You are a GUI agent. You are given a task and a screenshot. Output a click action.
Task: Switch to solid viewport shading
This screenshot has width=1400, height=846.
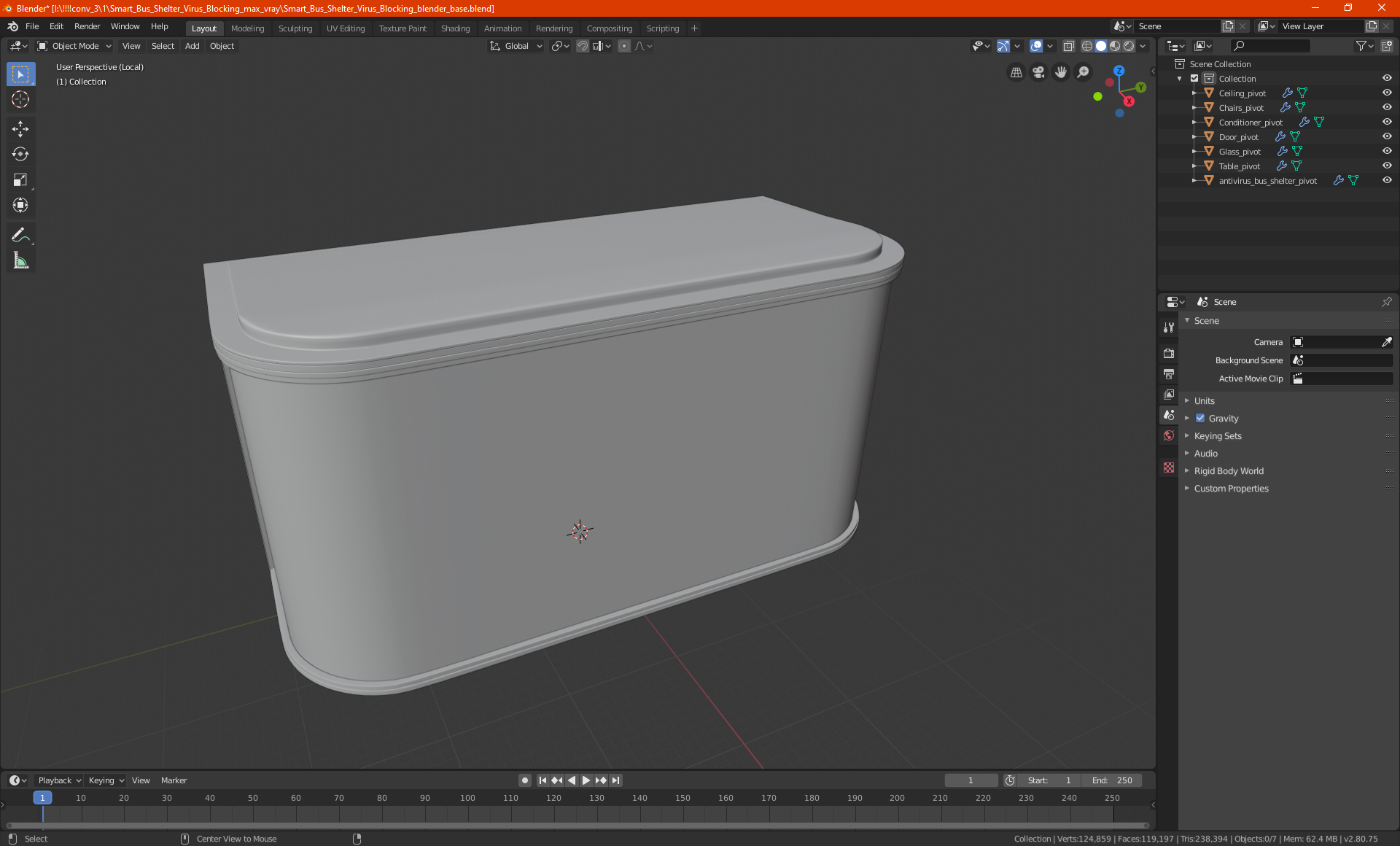(1101, 46)
